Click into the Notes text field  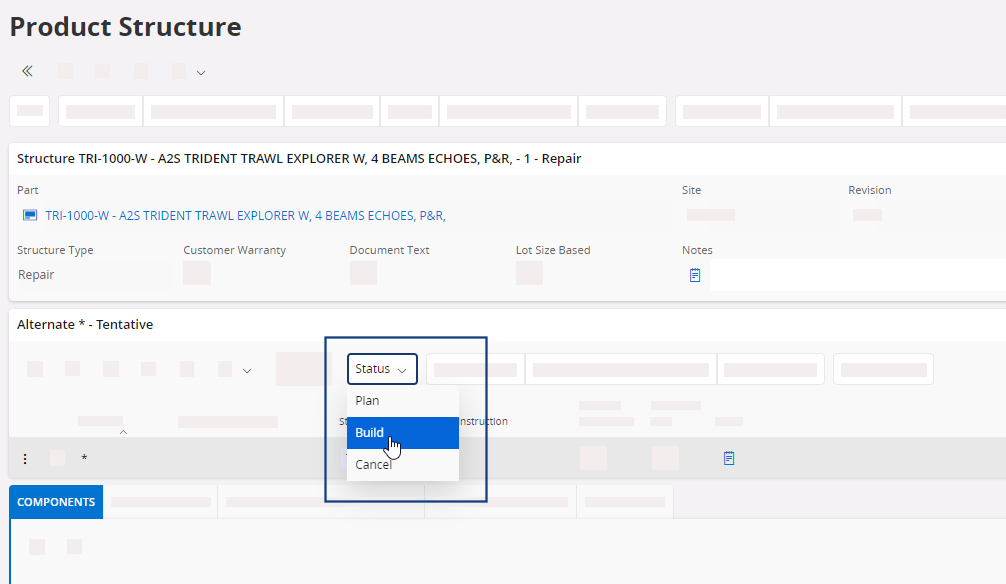point(855,275)
